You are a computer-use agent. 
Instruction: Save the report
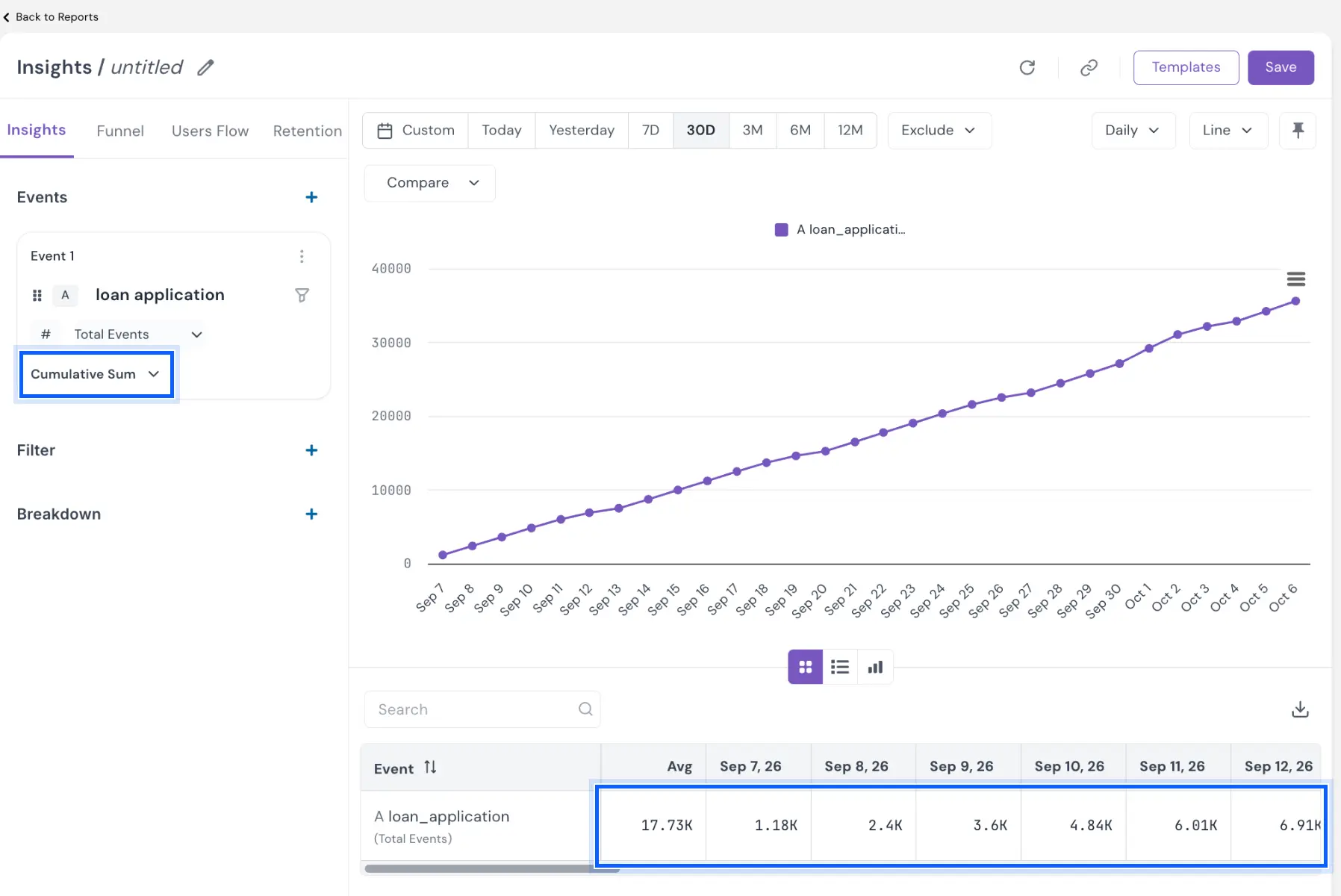click(1281, 67)
